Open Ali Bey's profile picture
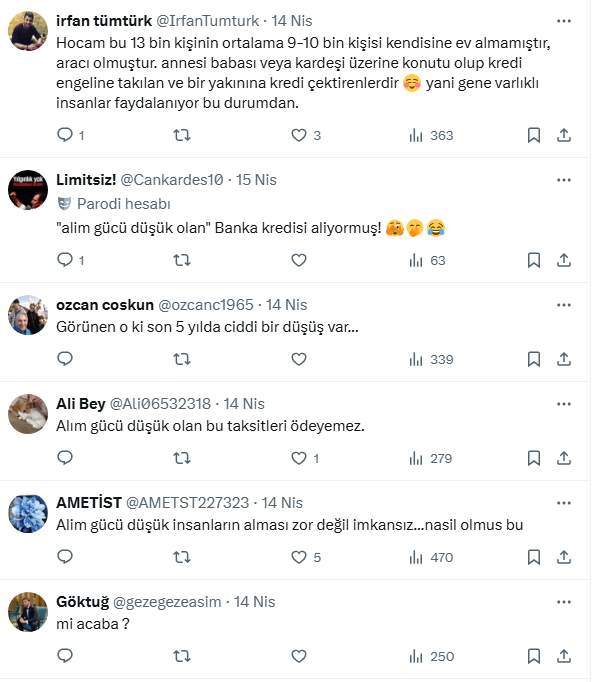This screenshot has width=600, height=682. (x=28, y=413)
